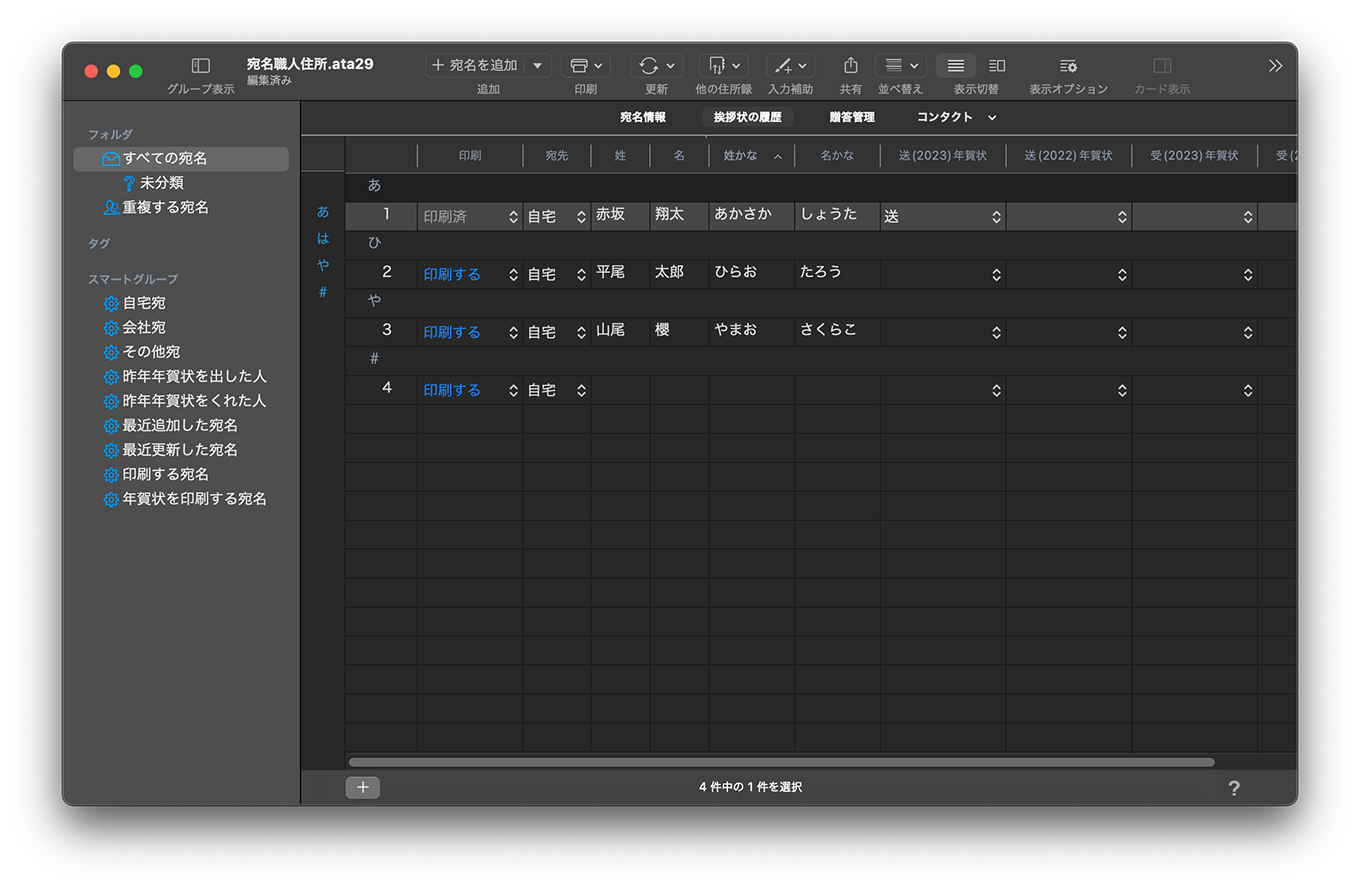Select すべての宛名 folder
The height and width of the screenshot is (888, 1360).
[181, 158]
